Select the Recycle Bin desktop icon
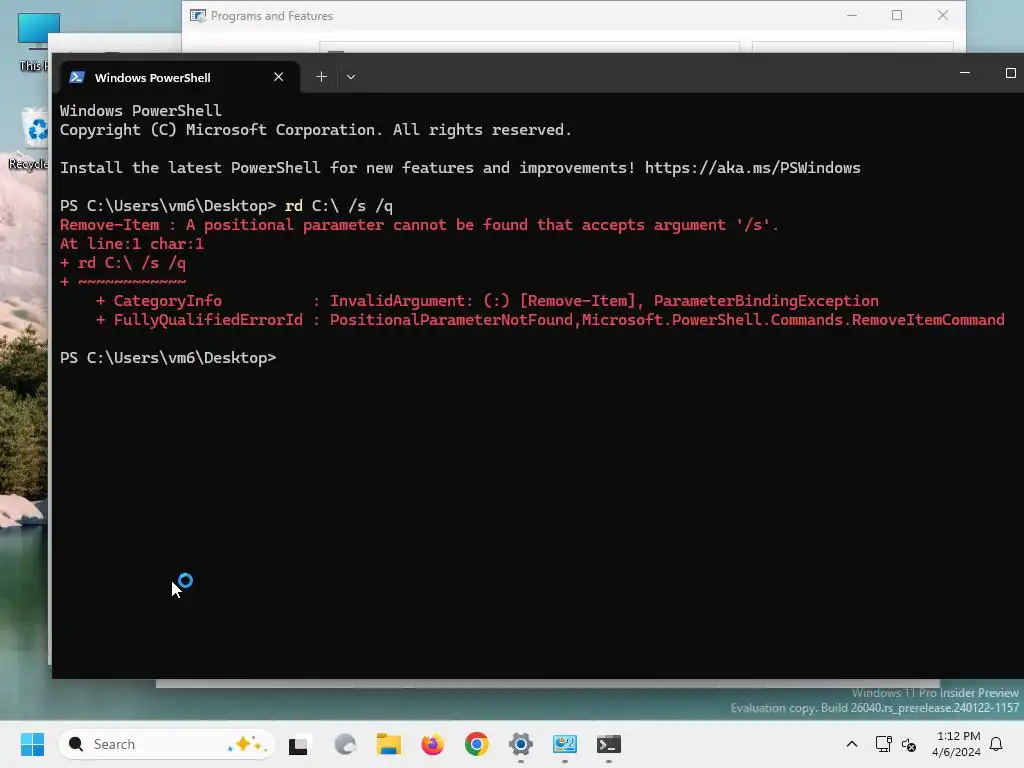 pyautogui.click(x=30, y=139)
